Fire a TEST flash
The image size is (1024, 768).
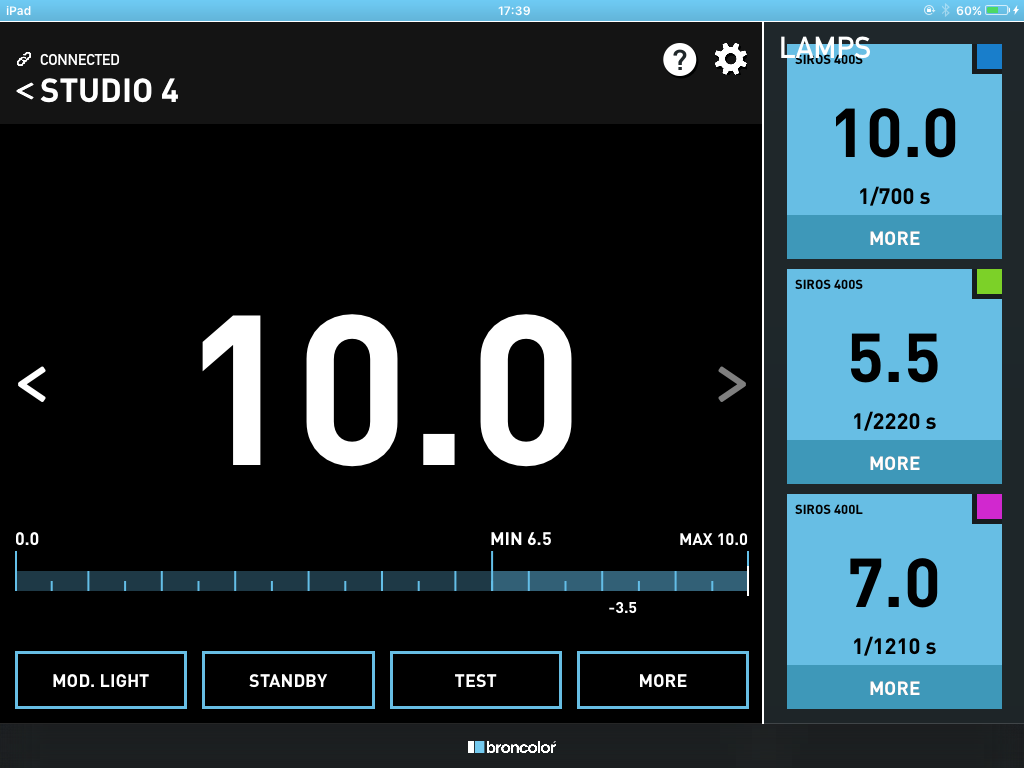pyautogui.click(x=475, y=680)
